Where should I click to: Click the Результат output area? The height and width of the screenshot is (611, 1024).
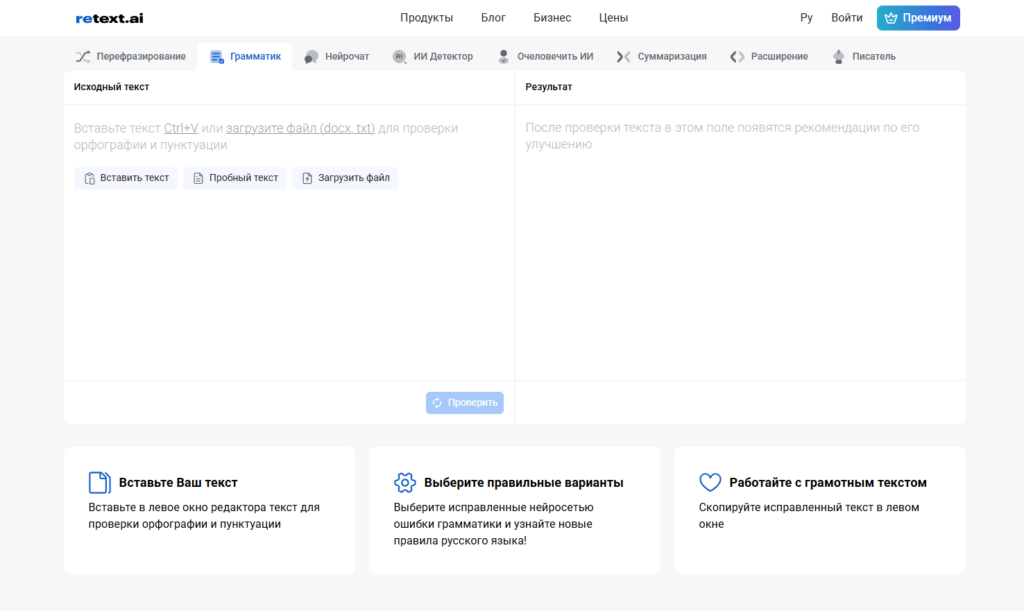click(740, 243)
